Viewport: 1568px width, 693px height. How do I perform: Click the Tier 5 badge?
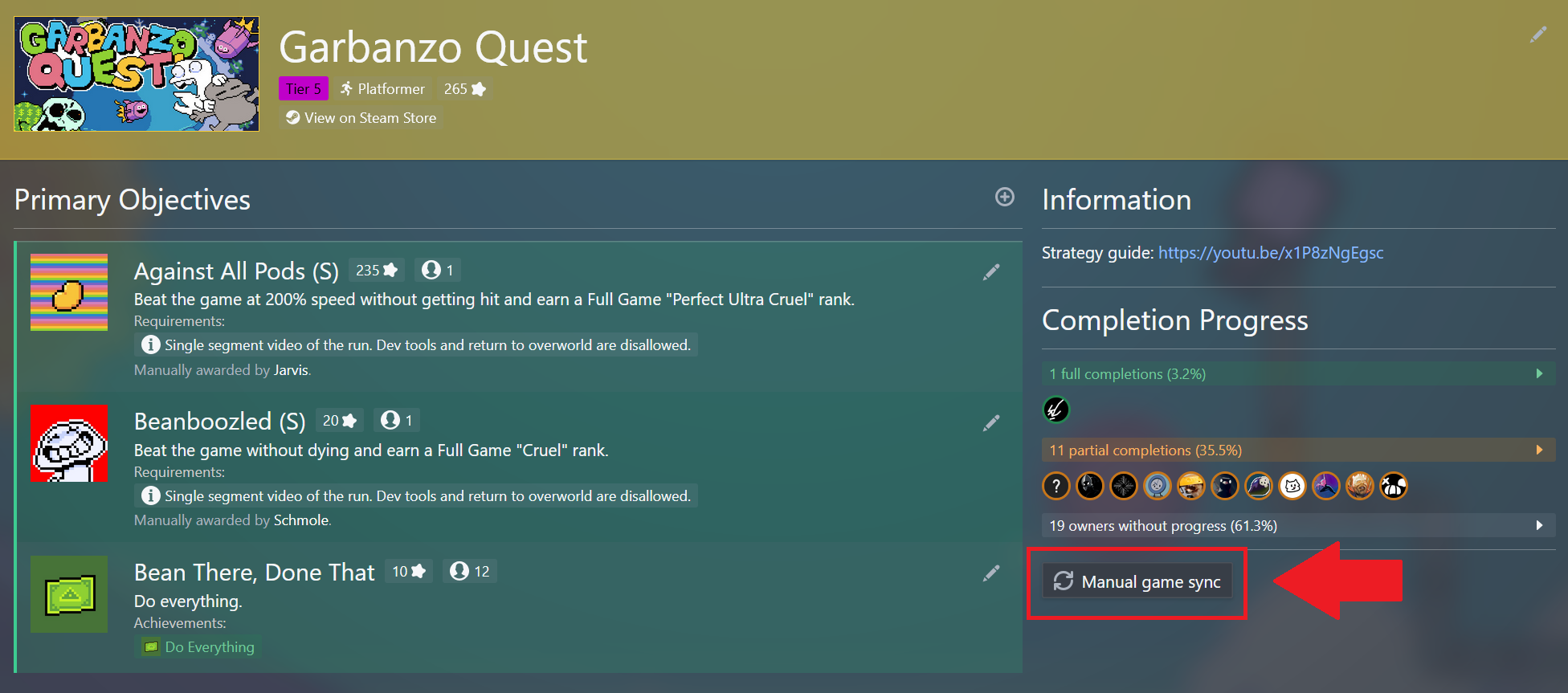pyautogui.click(x=303, y=89)
